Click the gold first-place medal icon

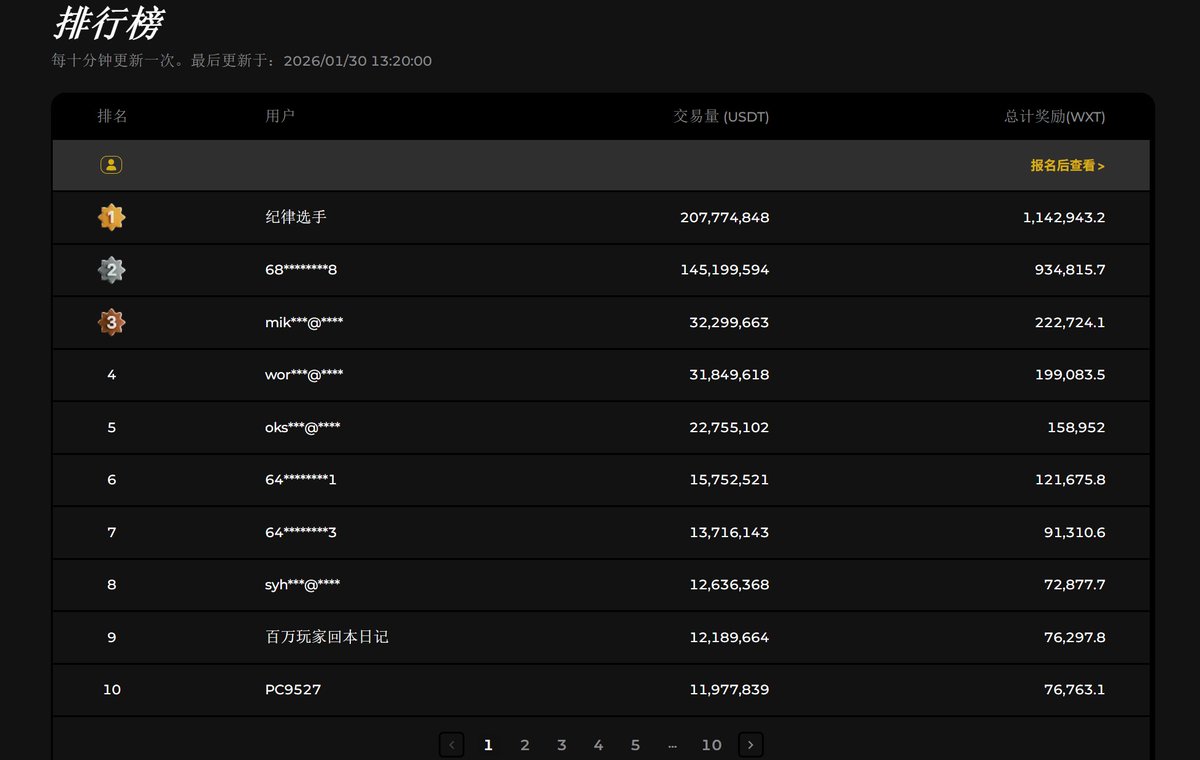coord(111,217)
